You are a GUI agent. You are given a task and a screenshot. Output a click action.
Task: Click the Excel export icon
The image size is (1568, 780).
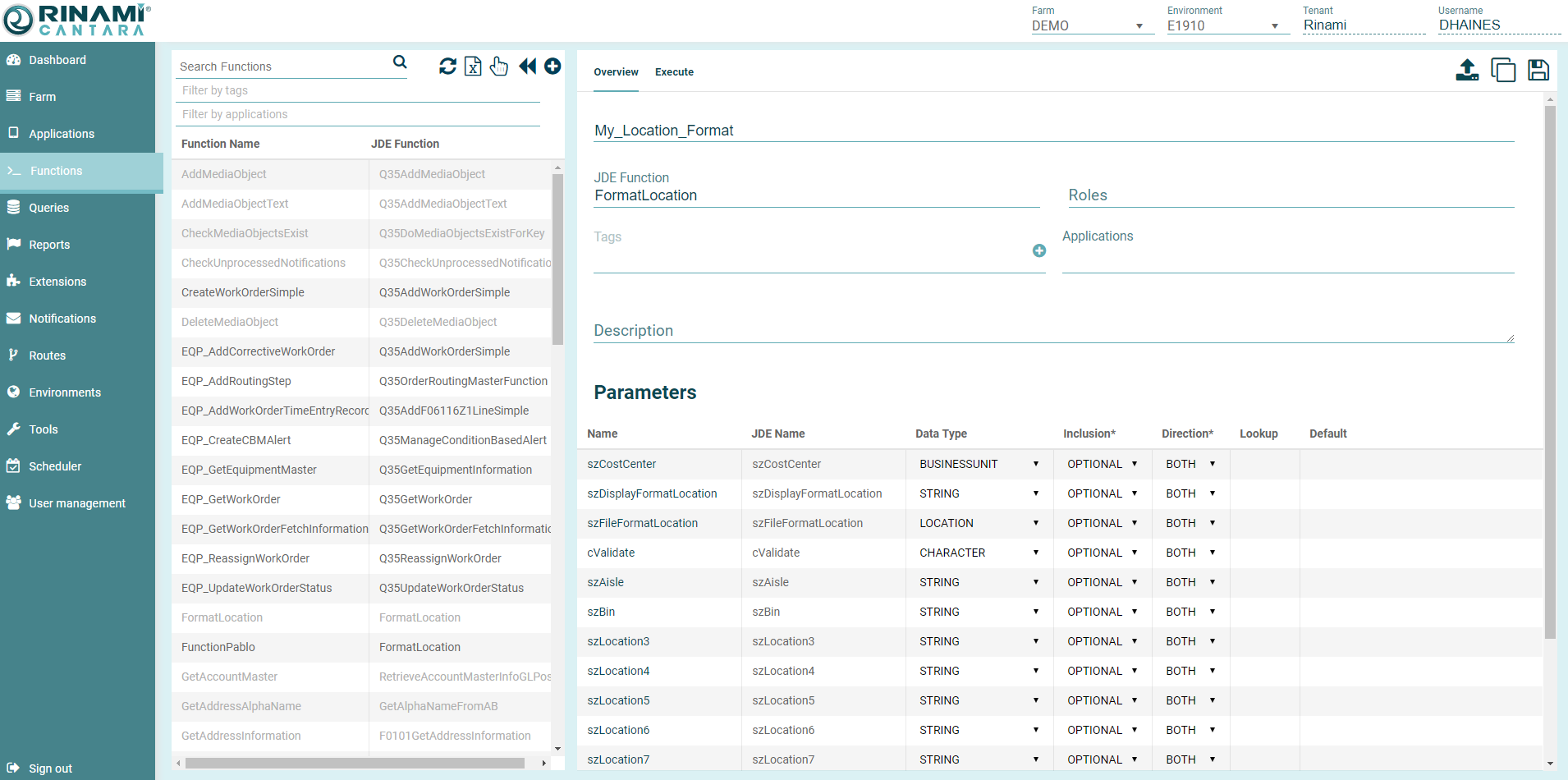coord(473,67)
